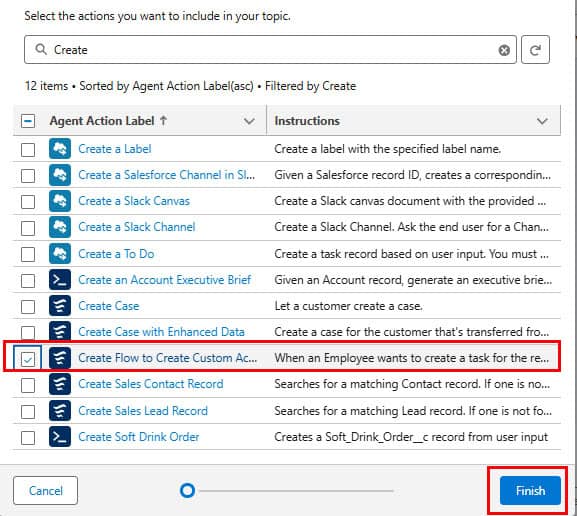Open Create Sales Lead Record link
The width and height of the screenshot is (577, 516).
coord(143,410)
